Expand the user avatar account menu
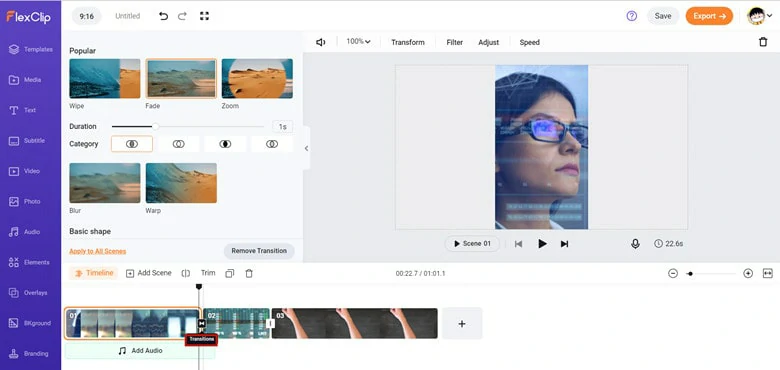The height and width of the screenshot is (370, 780). 760,16
